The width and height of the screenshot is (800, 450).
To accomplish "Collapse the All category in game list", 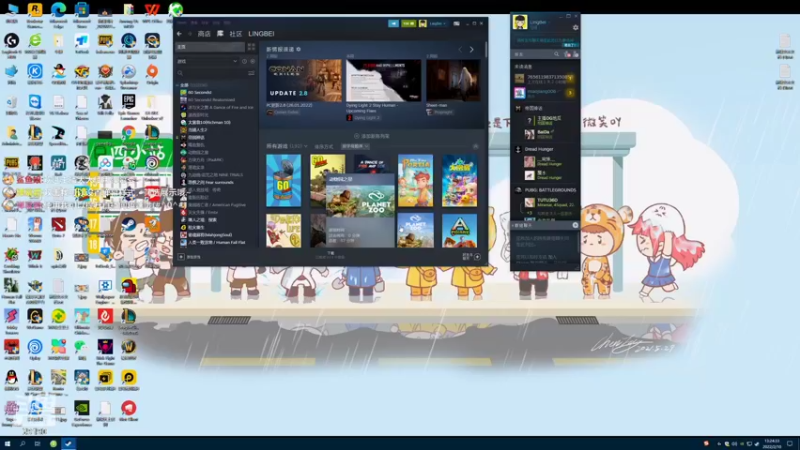I will click(178, 85).
